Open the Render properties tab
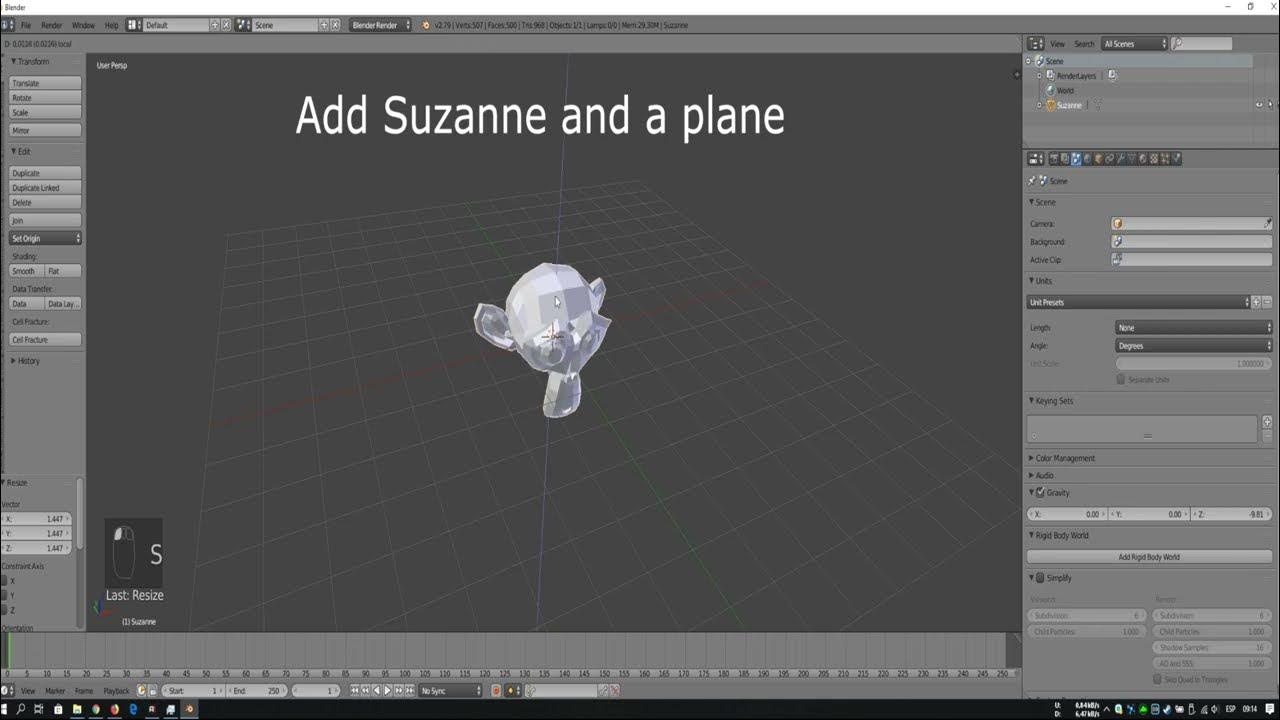 click(x=1054, y=159)
